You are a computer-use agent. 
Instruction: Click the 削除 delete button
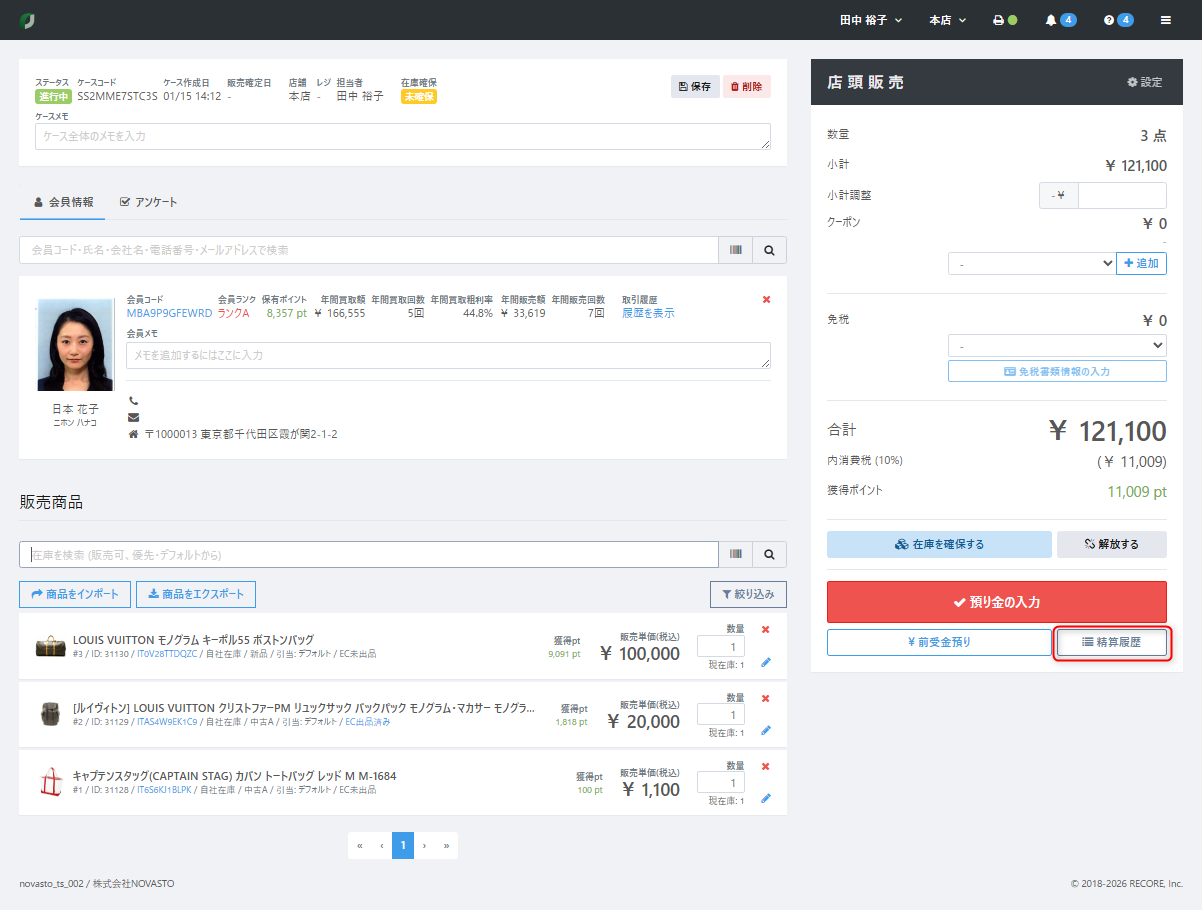pos(747,86)
